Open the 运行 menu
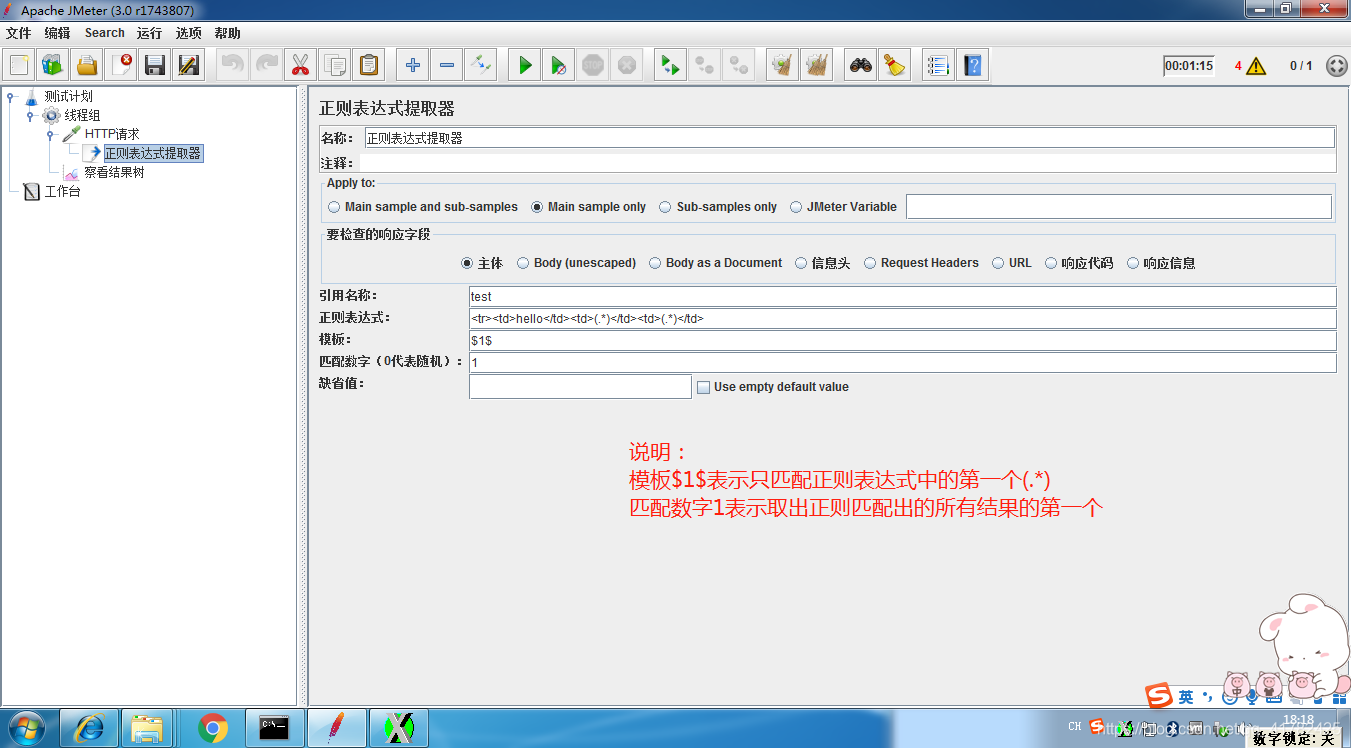The height and width of the screenshot is (748, 1351). 149,33
